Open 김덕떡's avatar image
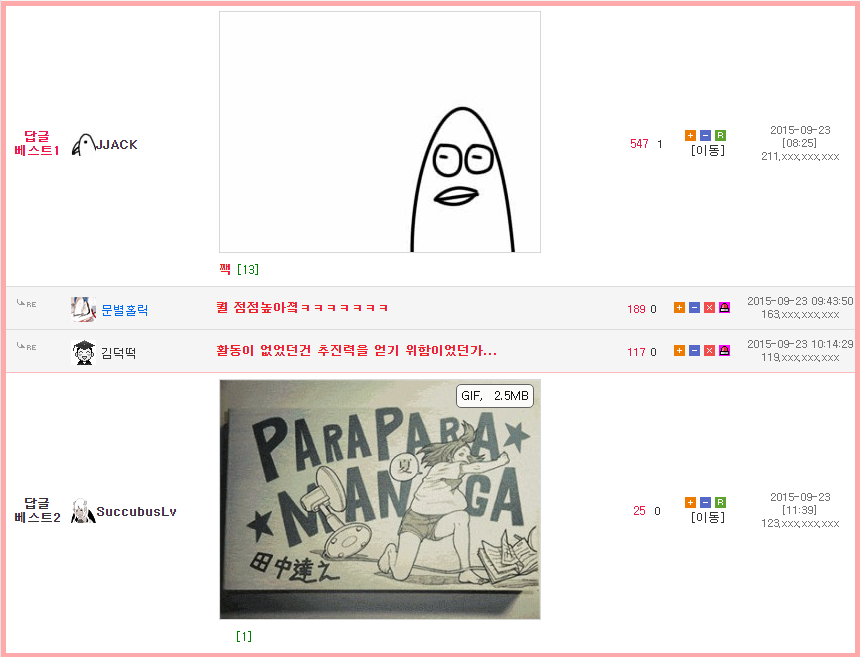 point(83,352)
